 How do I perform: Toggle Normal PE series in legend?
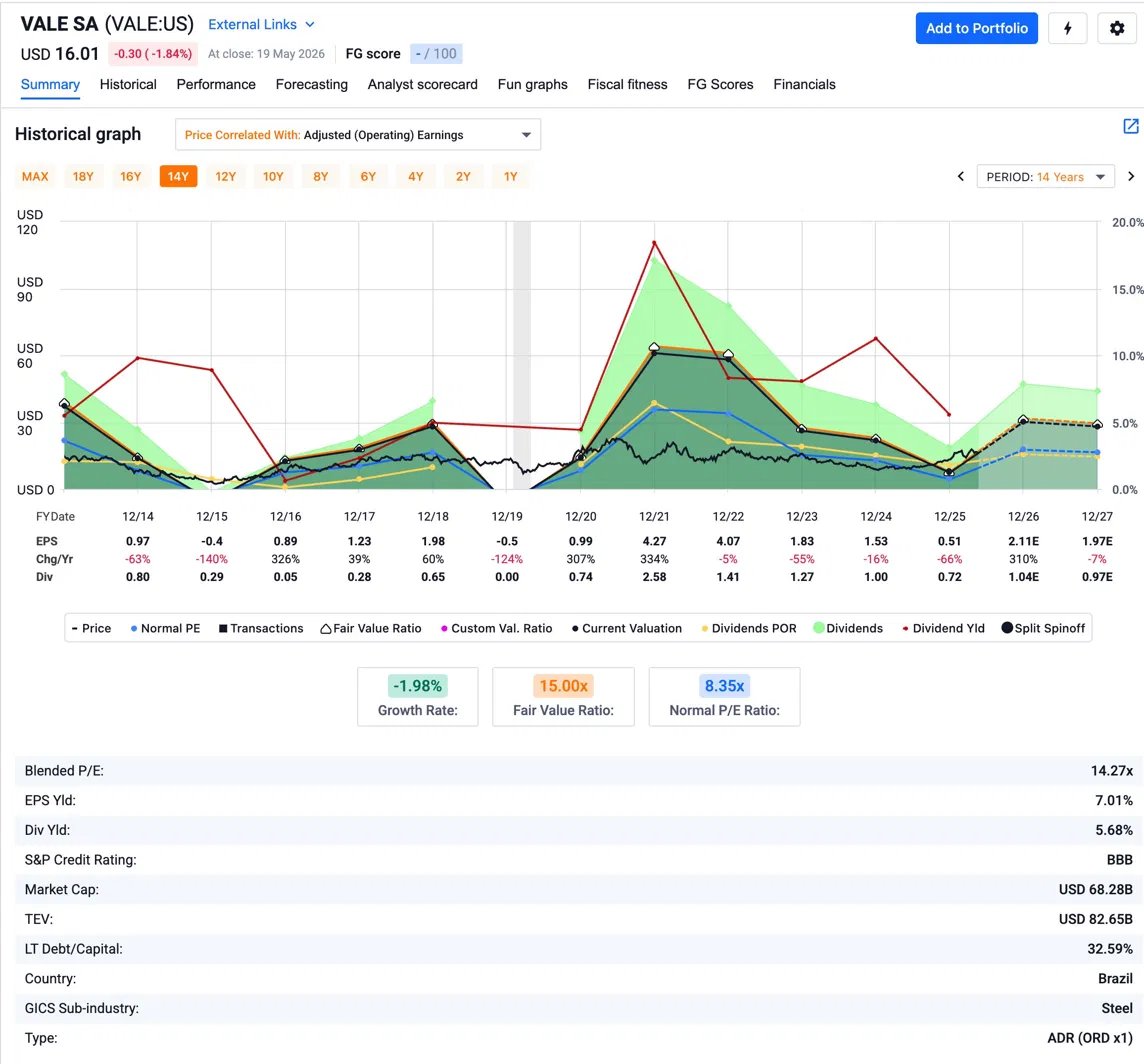point(165,628)
